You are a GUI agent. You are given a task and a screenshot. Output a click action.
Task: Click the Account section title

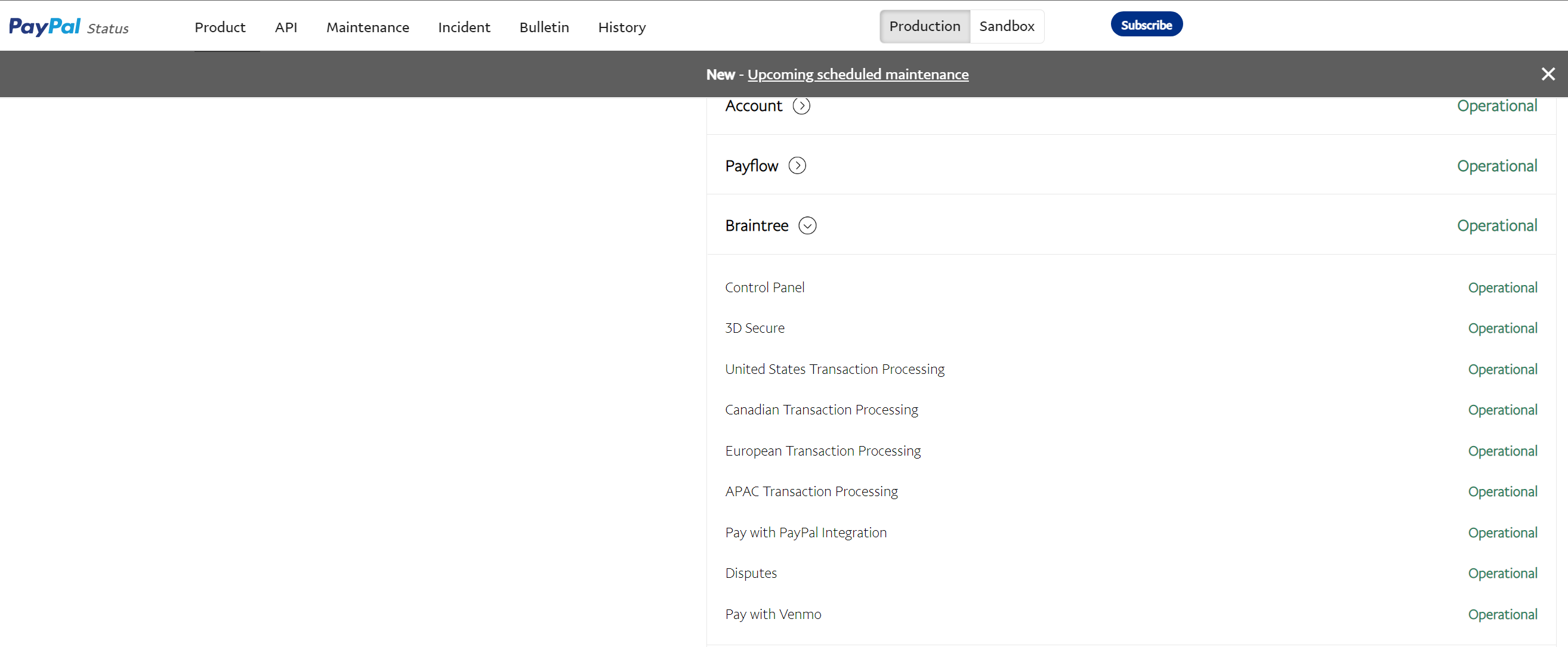point(754,106)
